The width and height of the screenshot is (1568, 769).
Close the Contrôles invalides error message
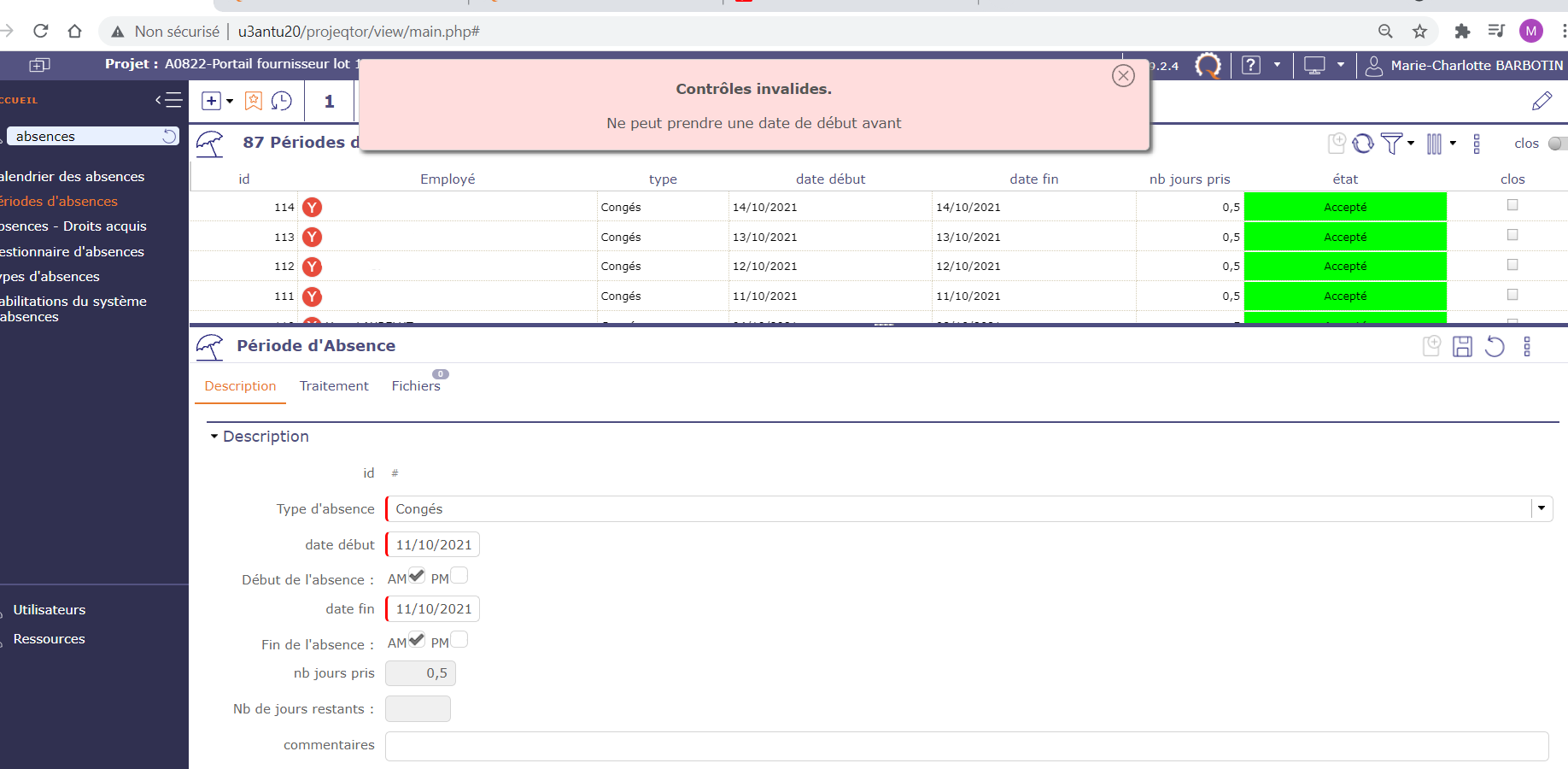[x=1123, y=76]
